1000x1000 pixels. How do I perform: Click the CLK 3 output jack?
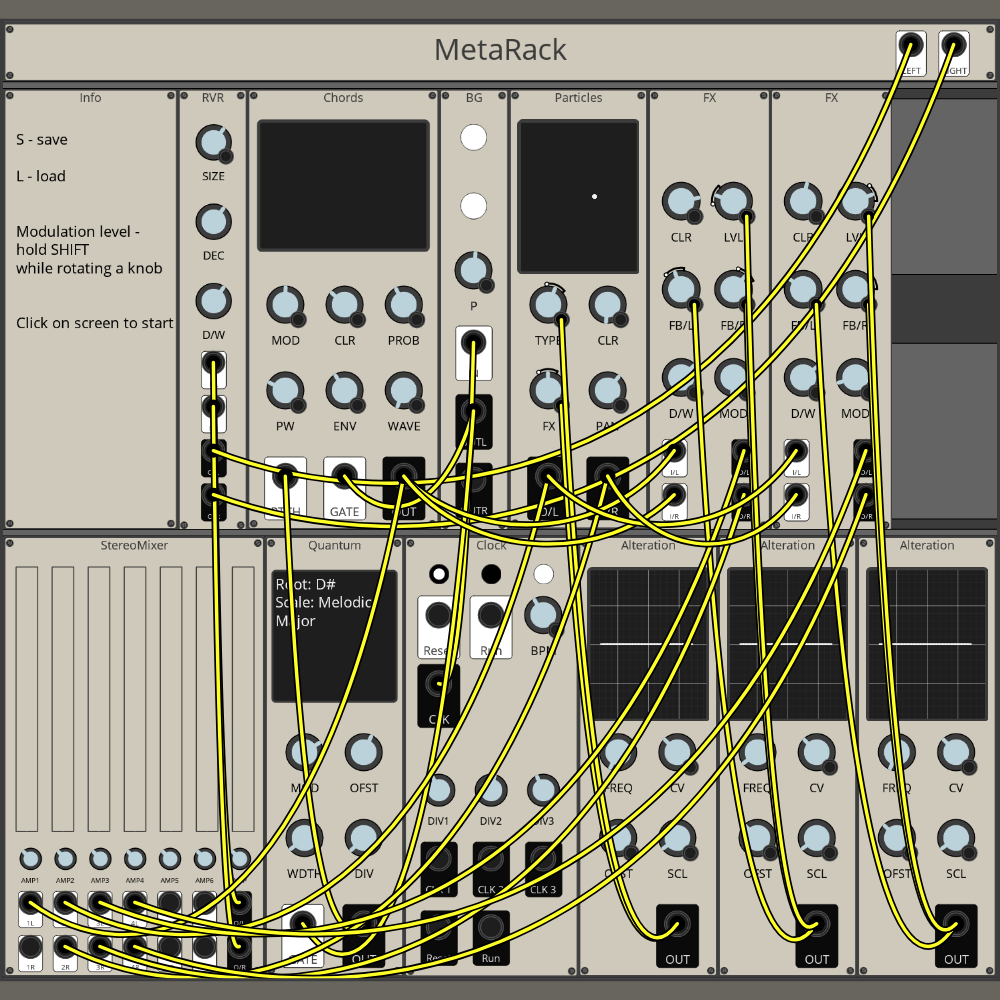(543, 860)
